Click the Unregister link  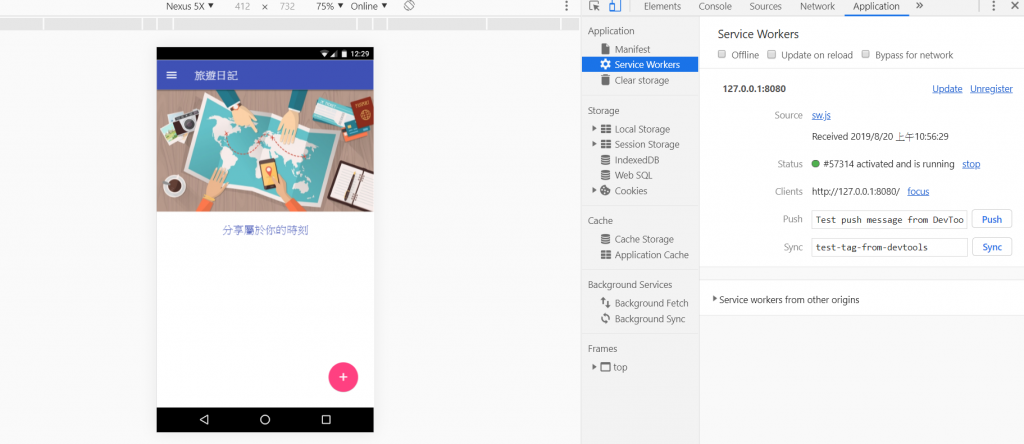(x=991, y=89)
